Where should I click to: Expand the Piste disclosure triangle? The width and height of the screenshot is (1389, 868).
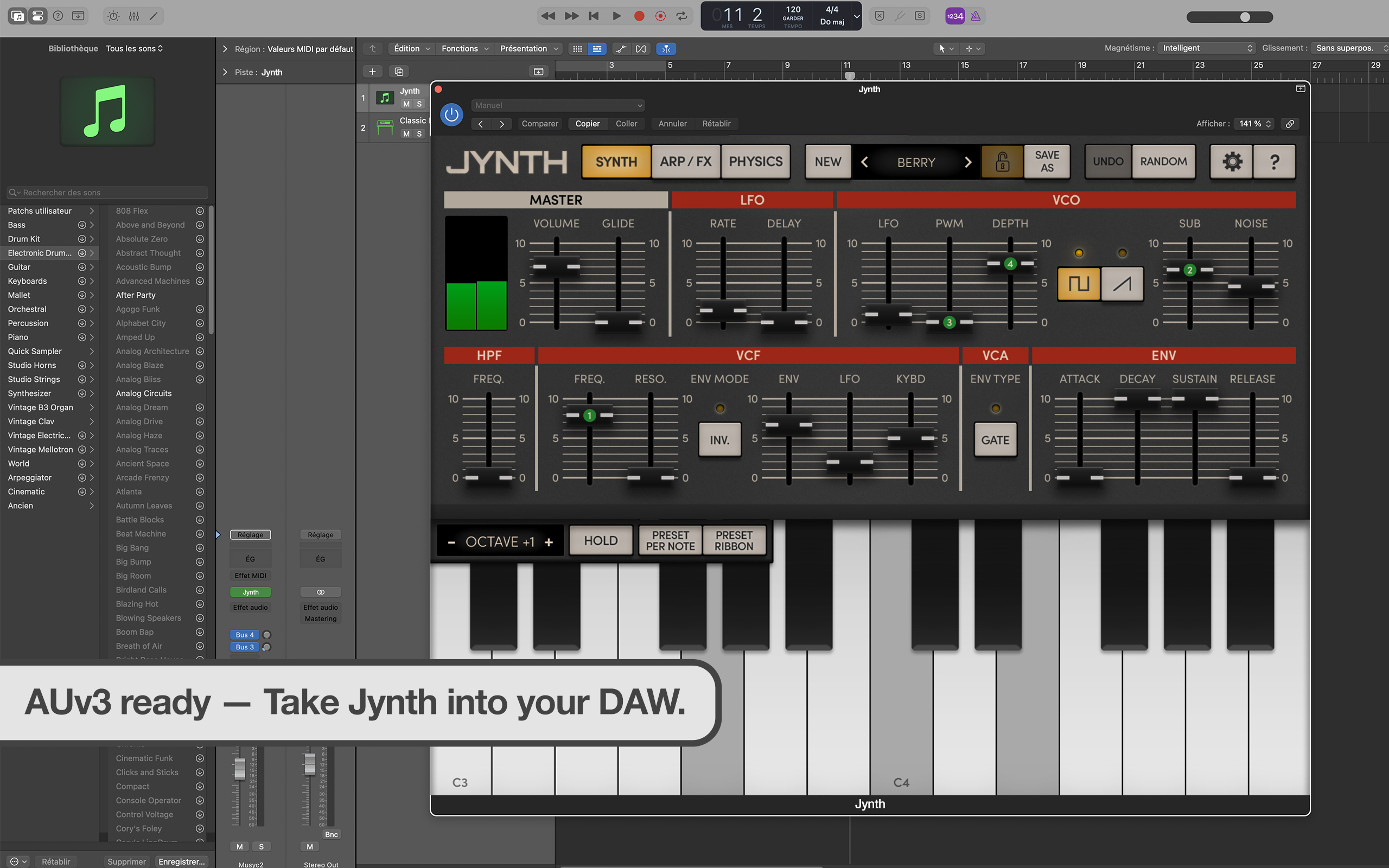225,72
